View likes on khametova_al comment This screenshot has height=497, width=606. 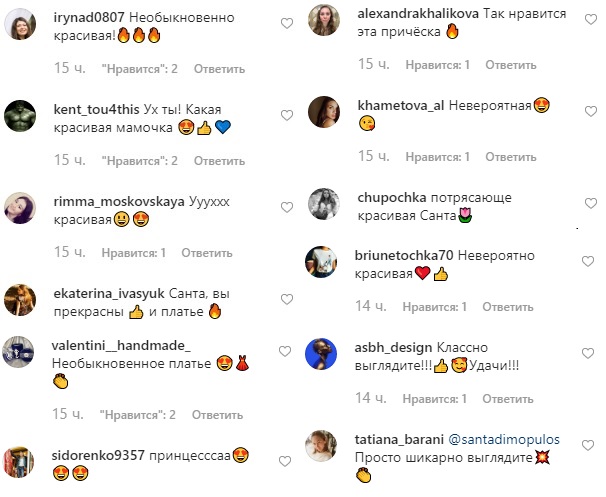point(437,157)
